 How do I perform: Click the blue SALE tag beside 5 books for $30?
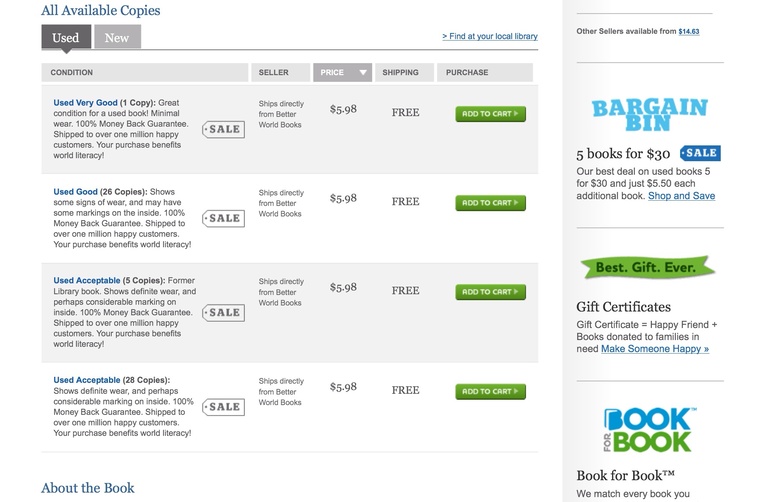click(x=699, y=153)
